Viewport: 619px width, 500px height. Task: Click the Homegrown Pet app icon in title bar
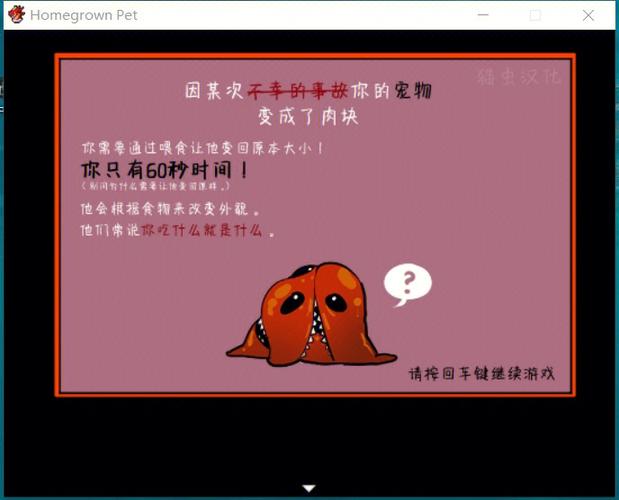click(x=16, y=15)
